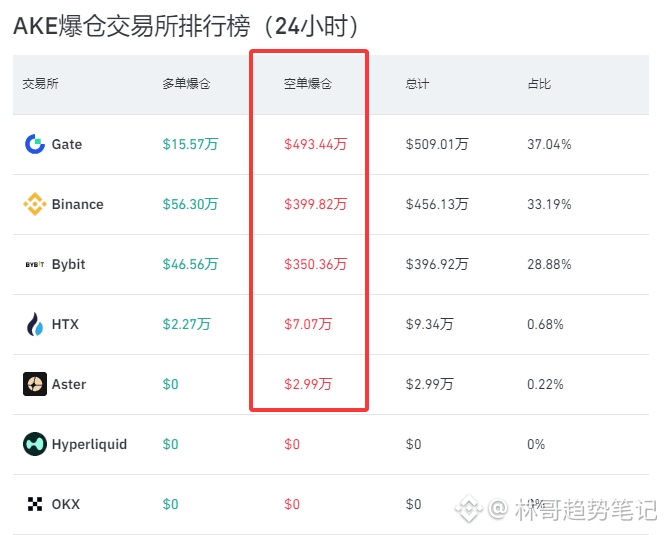Sort by 占比 column header

(539, 84)
